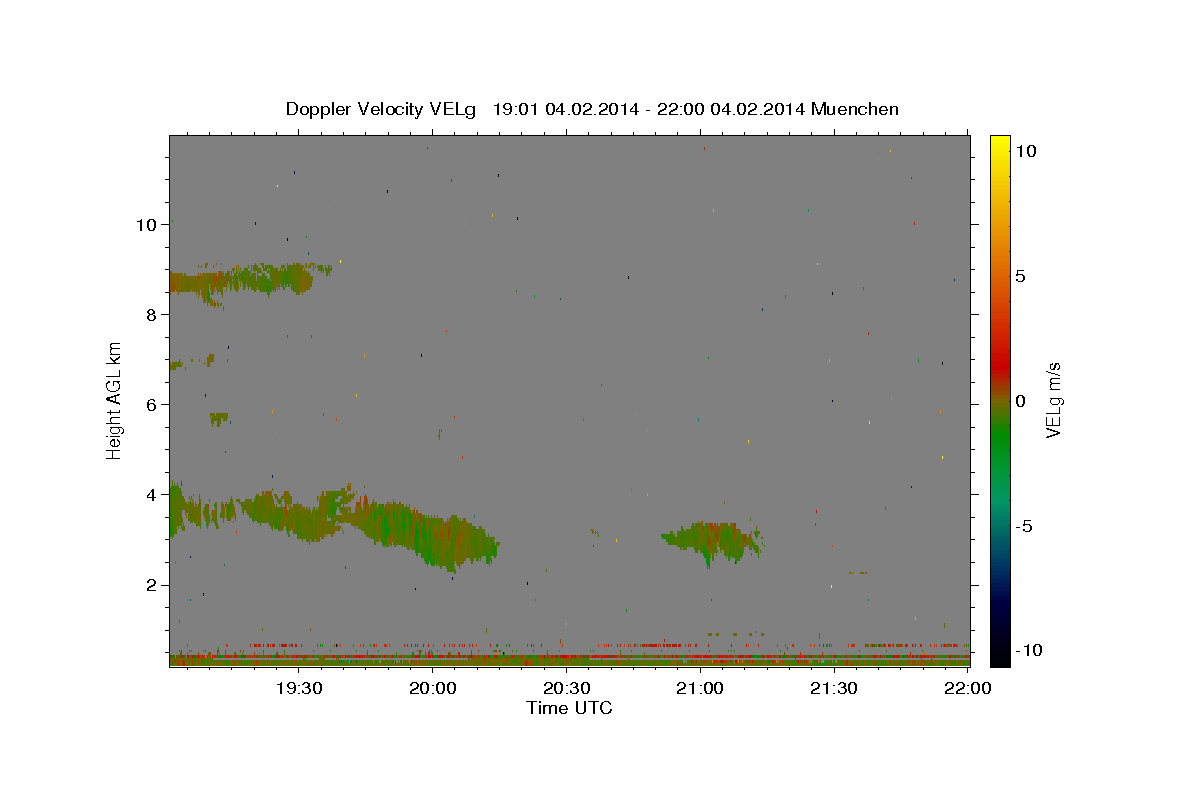Click the colorbar label -10

[1030, 650]
